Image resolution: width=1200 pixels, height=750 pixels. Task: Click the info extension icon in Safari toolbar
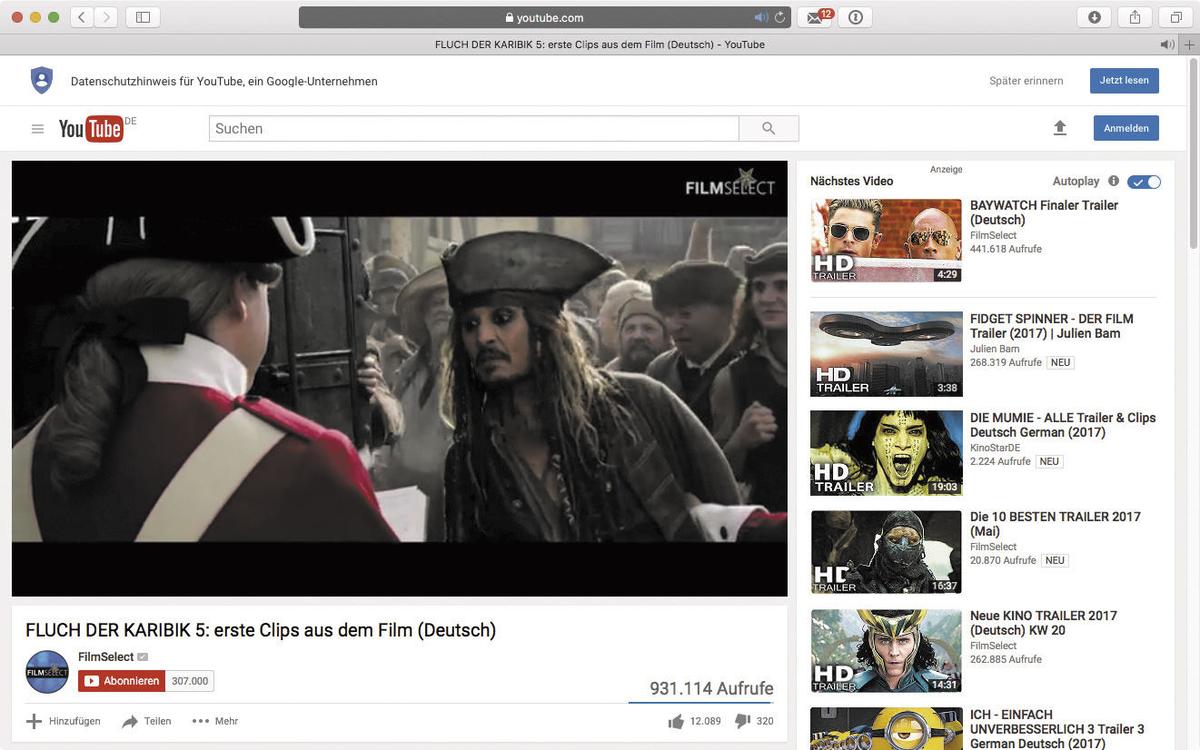click(x=855, y=17)
